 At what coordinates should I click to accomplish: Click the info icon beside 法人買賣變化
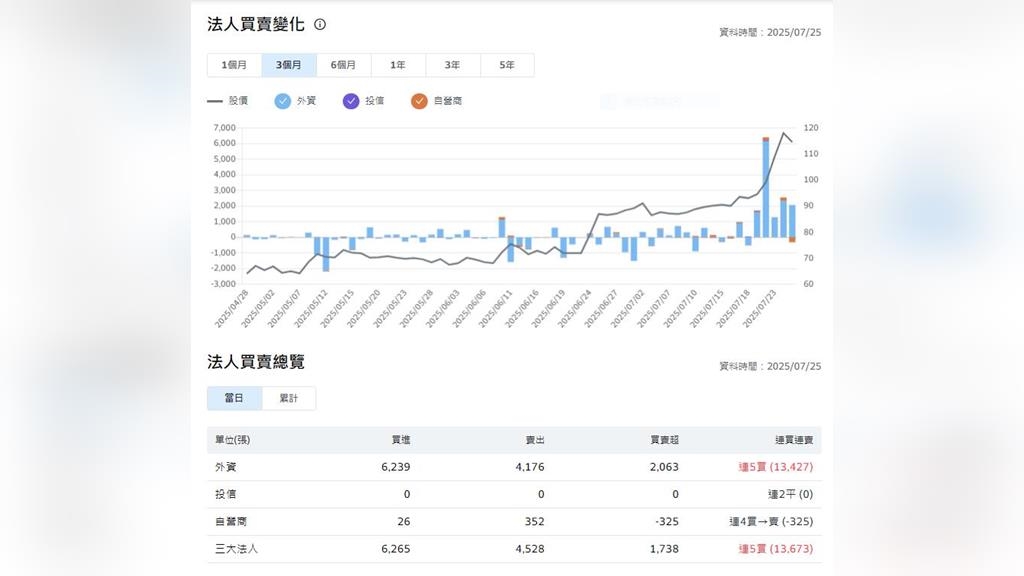click(320, 24)
